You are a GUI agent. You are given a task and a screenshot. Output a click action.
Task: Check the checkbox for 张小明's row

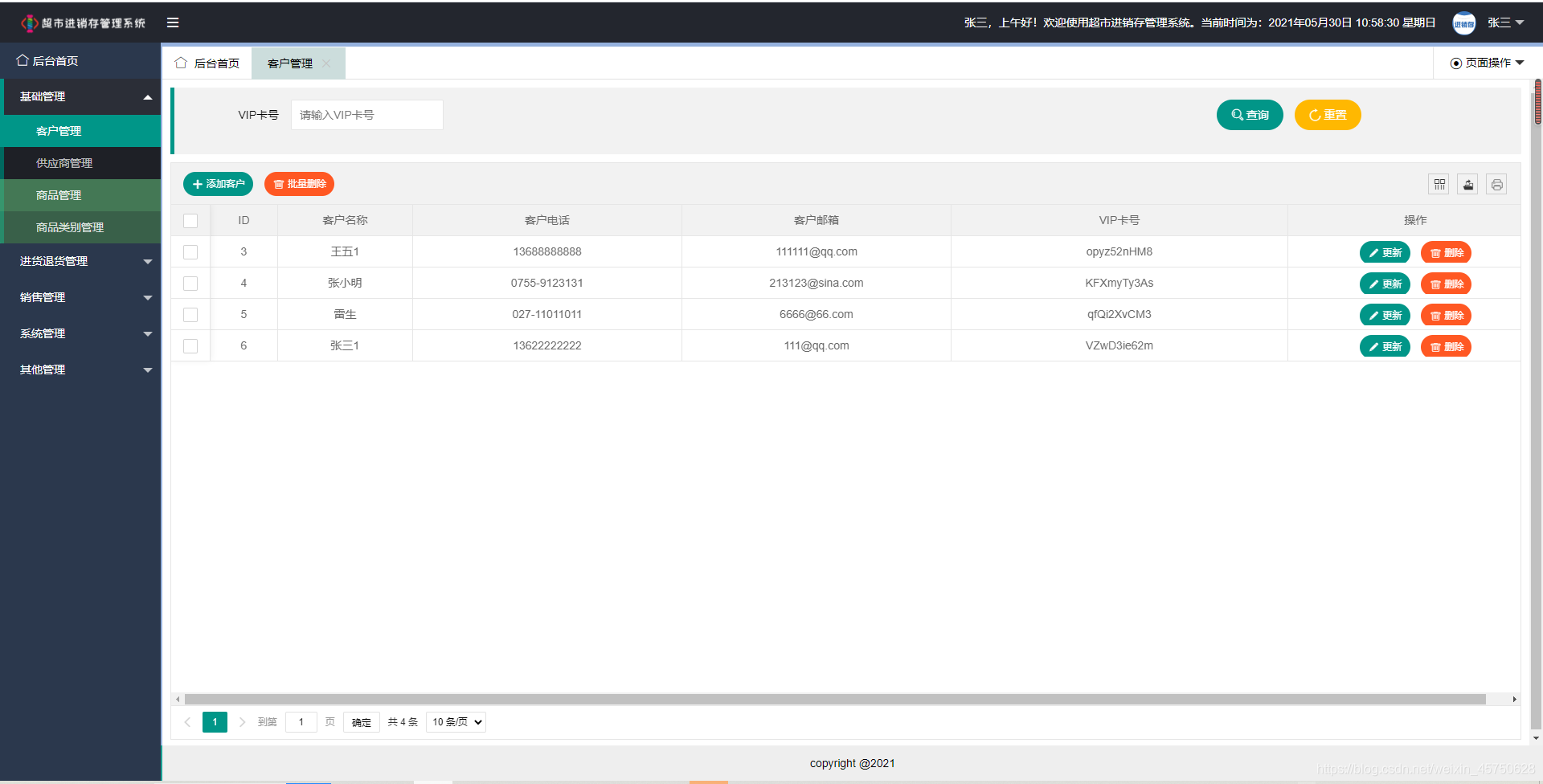[x=190, y=283]
